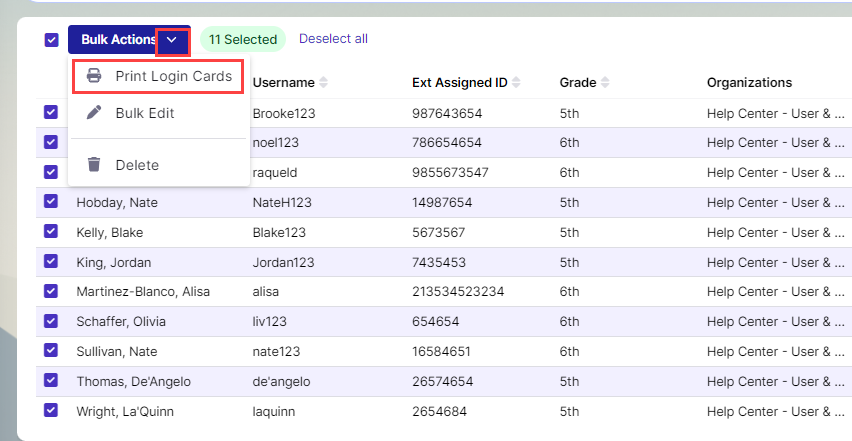
Task: Uncheck the checkbox for Hobday, Nate
Action: pos(51,202)
